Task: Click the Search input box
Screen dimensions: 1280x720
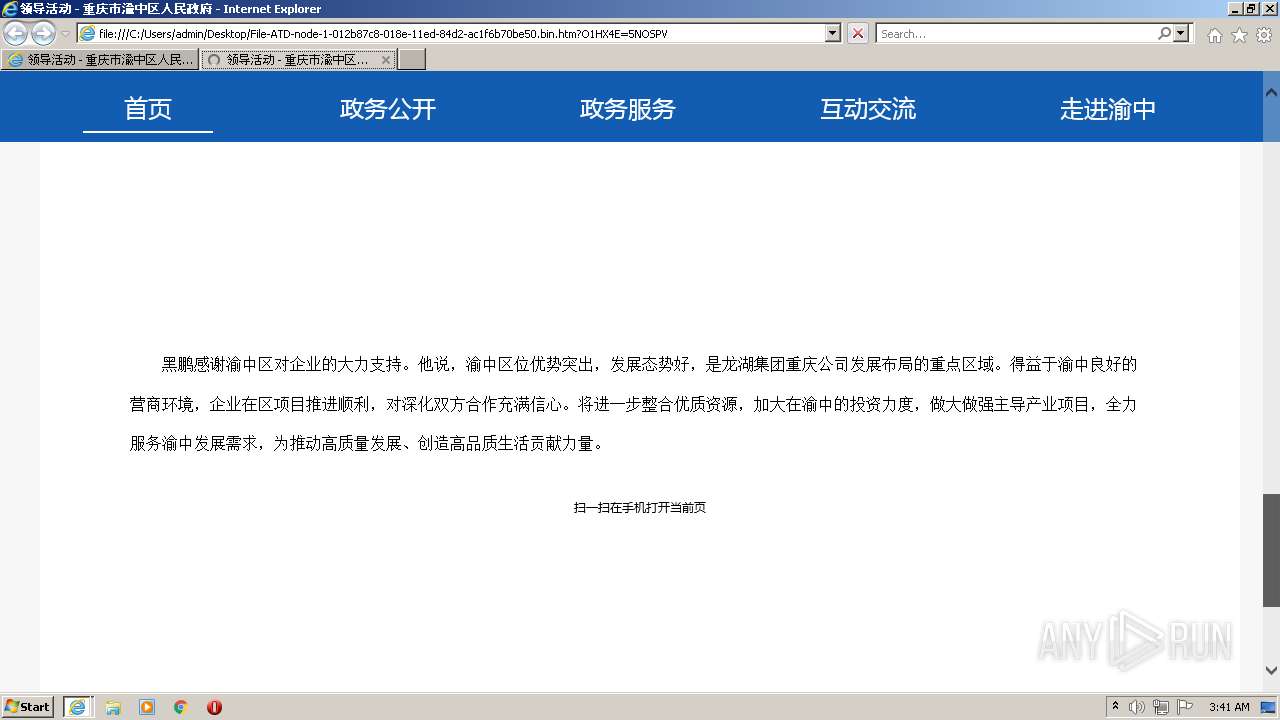Action: click(x=1015, y=33)
